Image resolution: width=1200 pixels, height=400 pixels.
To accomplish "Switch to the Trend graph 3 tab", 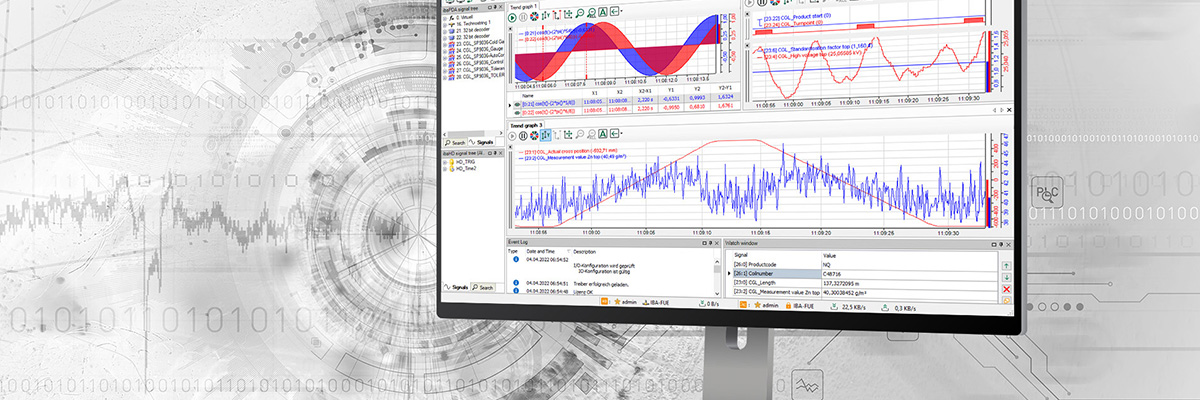I will click(525, 124).
